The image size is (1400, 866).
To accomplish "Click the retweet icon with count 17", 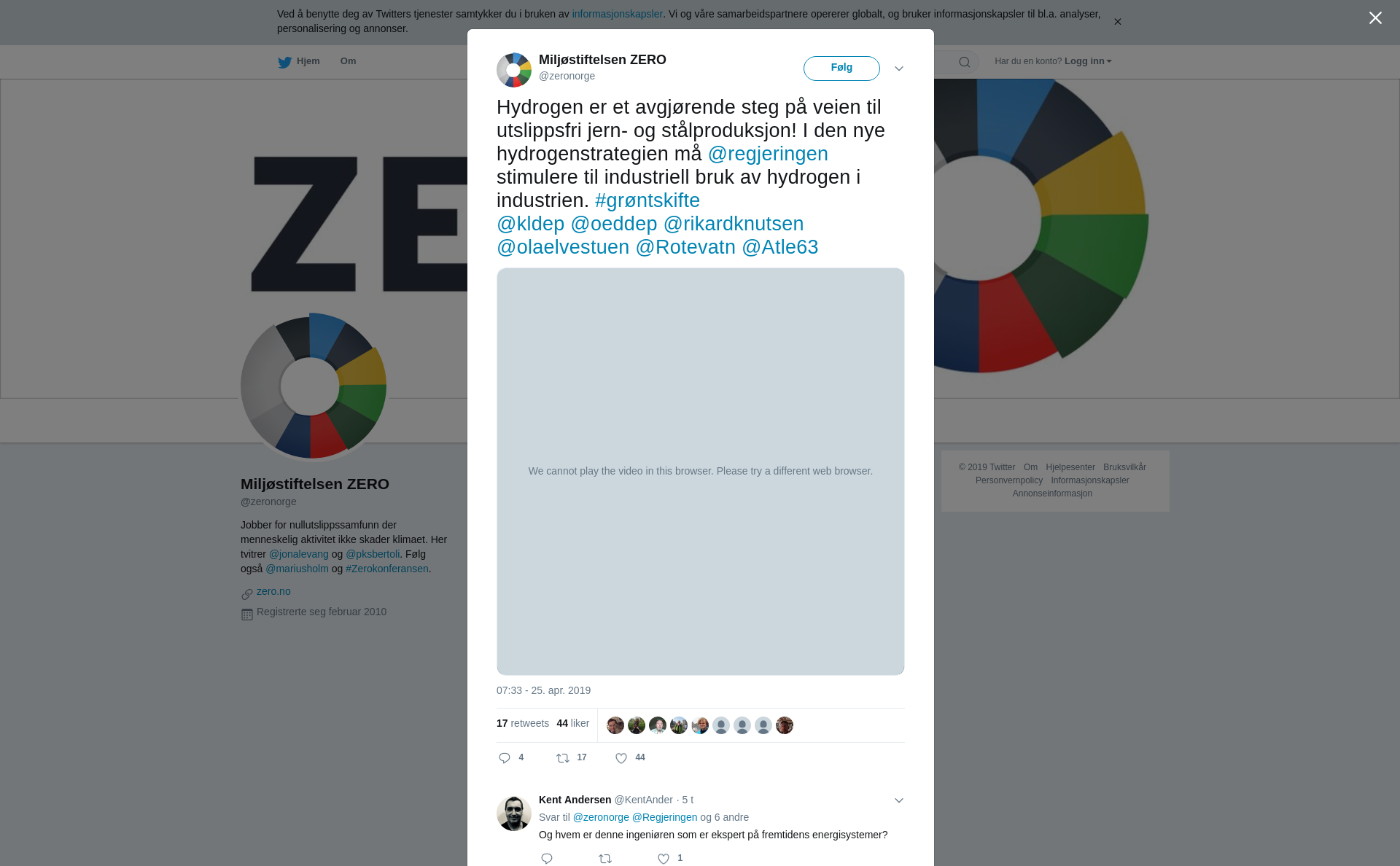I will (563, 758).
